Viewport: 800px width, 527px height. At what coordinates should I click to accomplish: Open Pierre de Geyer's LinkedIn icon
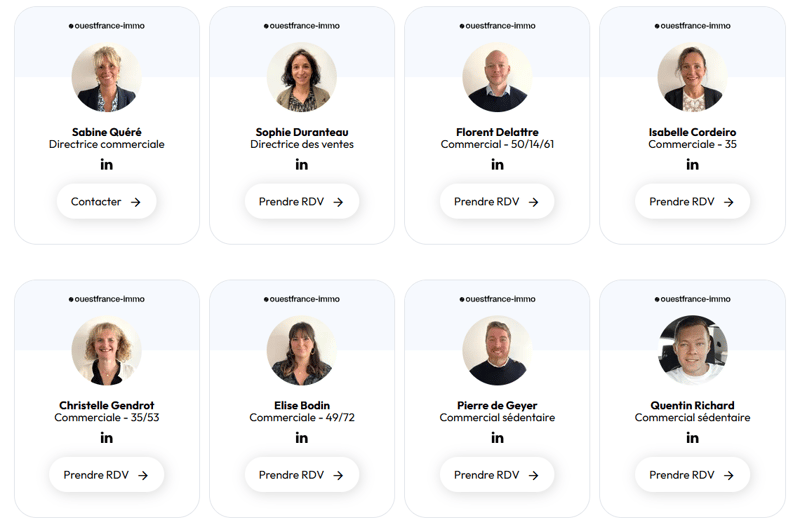[497, 438]
